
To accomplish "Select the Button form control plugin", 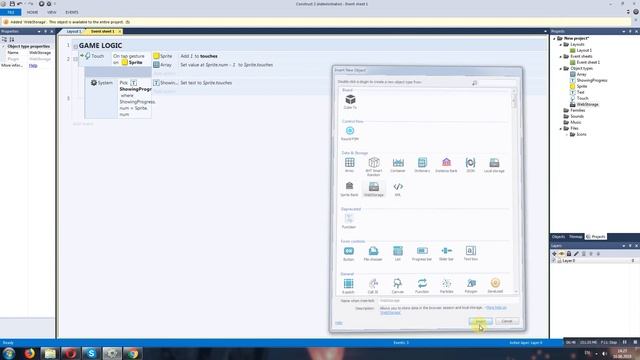I will tap(349, 253).
